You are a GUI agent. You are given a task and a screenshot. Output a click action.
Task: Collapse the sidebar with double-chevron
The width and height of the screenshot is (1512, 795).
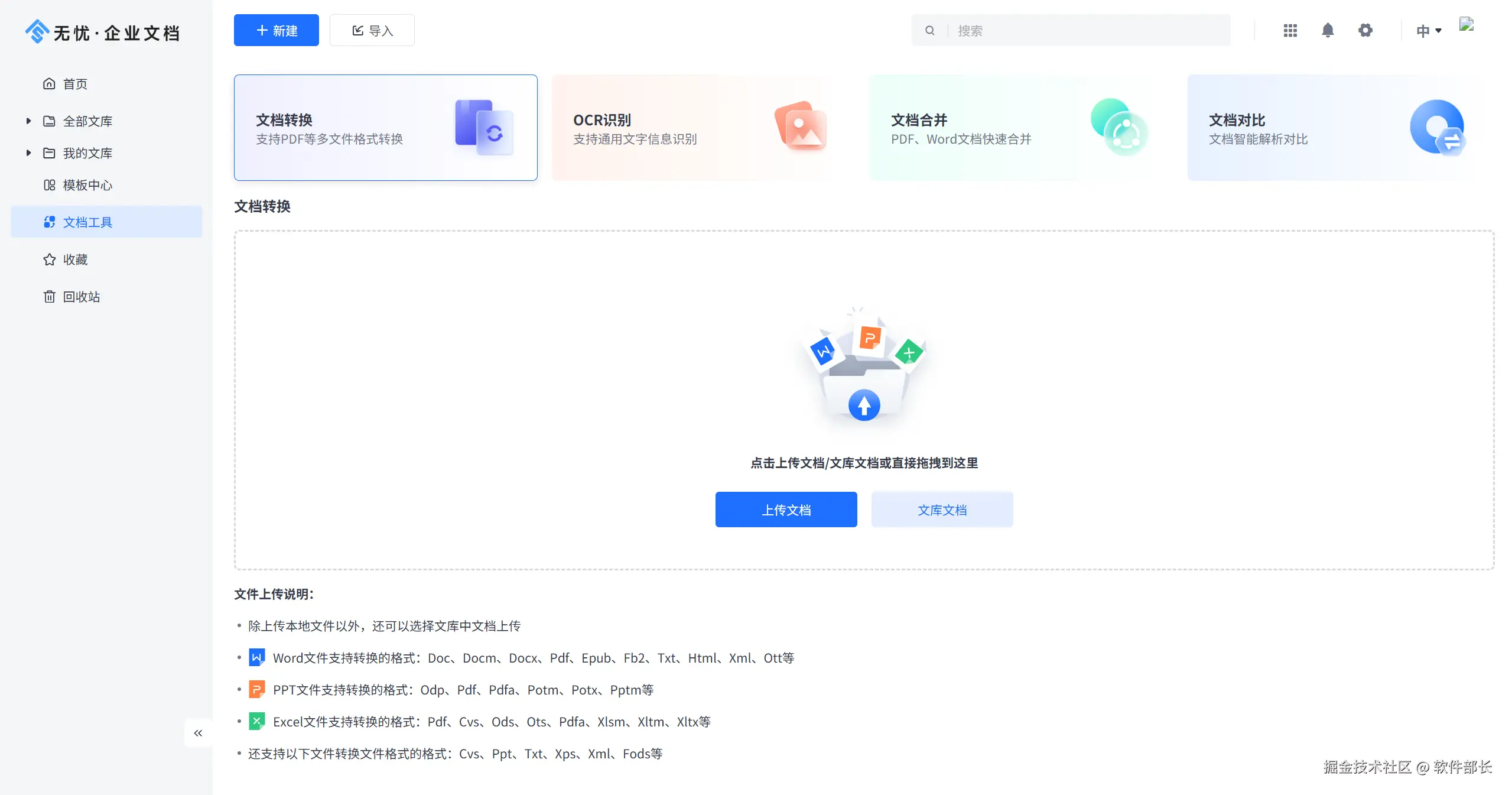(x=198, y=733)
